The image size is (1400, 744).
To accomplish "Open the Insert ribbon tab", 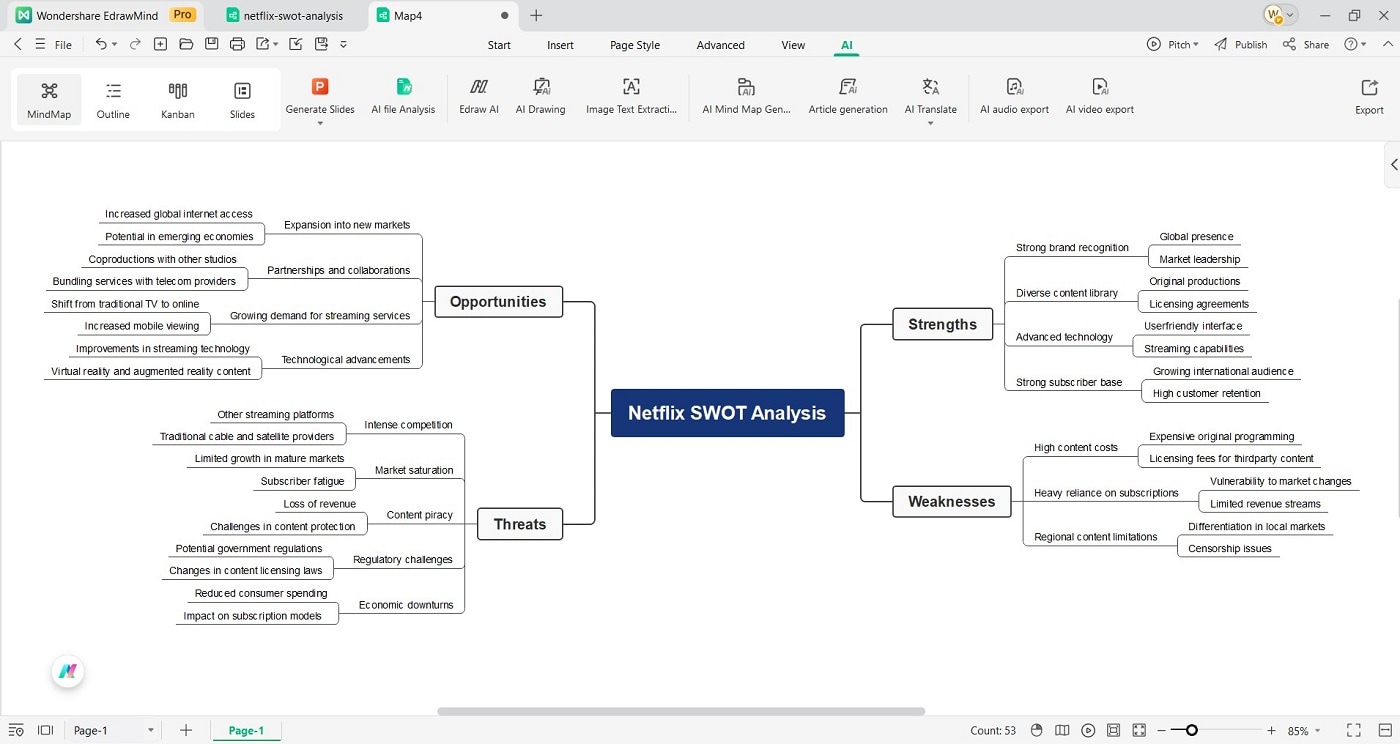I will click(x=560, y=45).
